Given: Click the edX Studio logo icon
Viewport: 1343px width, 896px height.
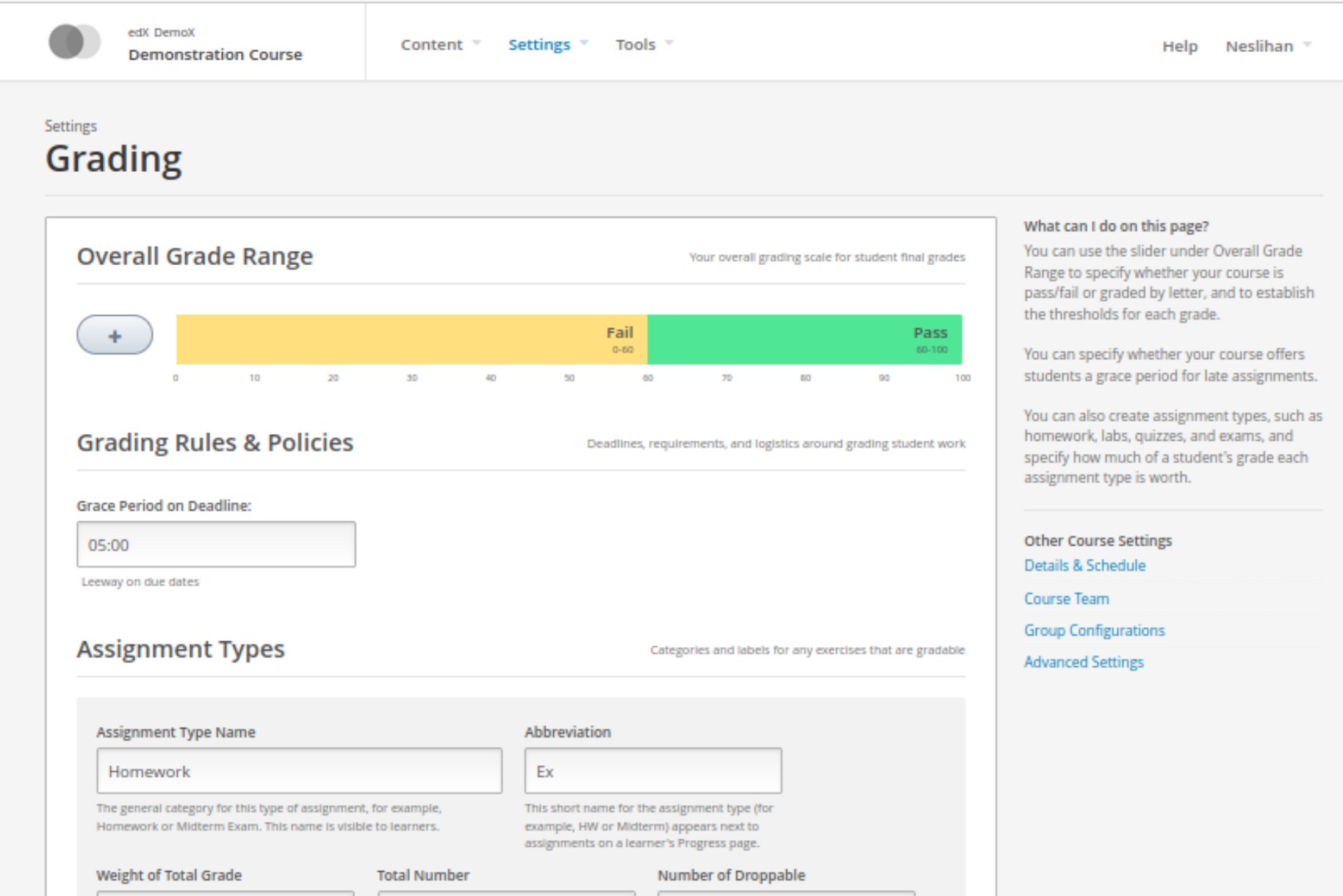Looking at the screenshot, I should point(74,42).
